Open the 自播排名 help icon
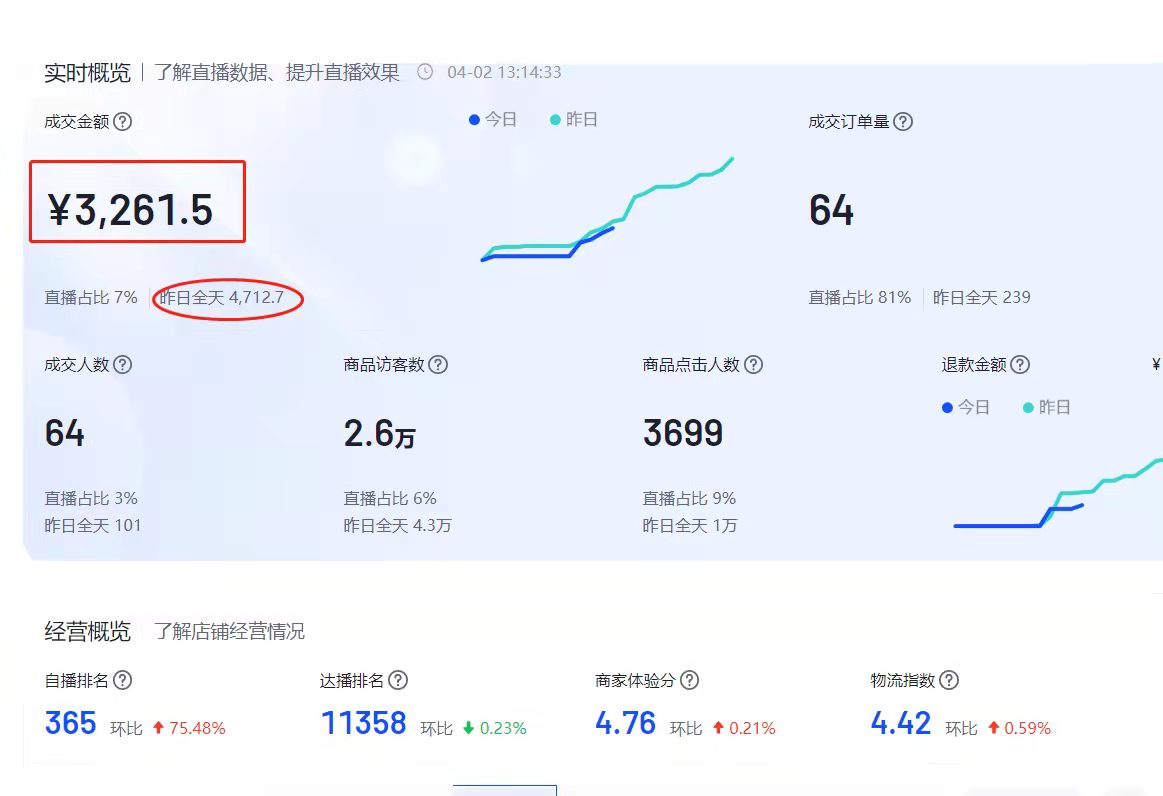 tap(122, 680)
